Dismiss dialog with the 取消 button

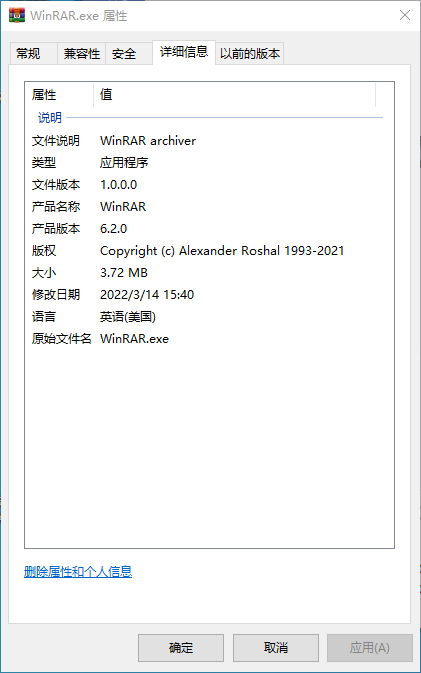(x=276, y=648)
